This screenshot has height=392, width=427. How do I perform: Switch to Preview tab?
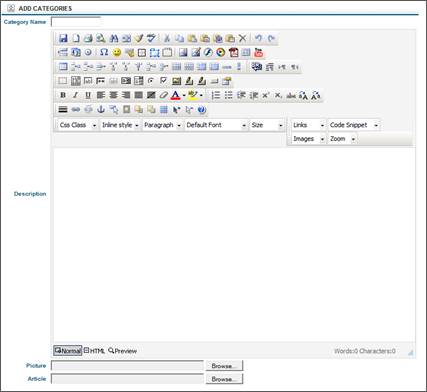pos(122,351)
